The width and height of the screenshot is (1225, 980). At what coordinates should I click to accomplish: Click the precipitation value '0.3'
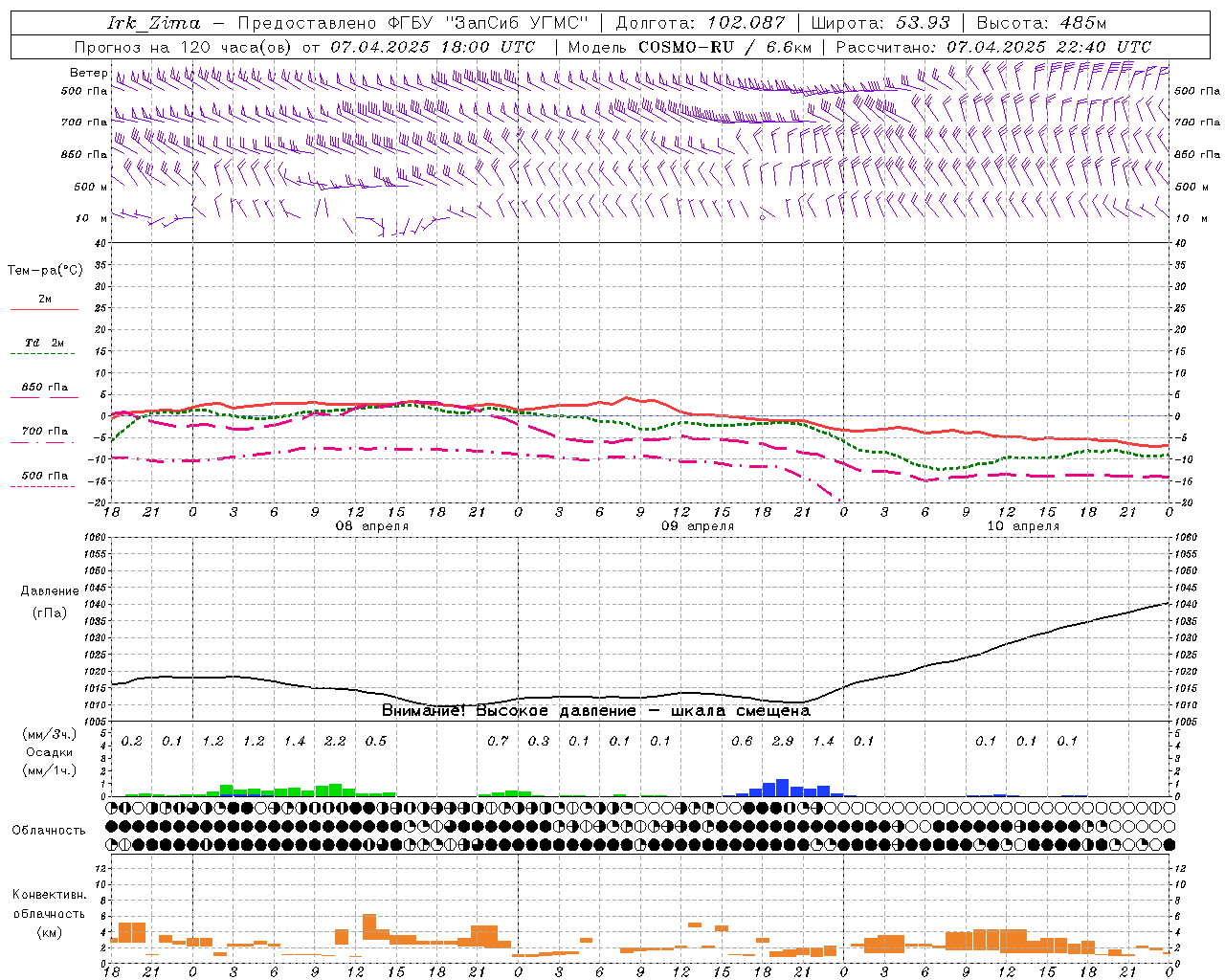tap(539, 741)
